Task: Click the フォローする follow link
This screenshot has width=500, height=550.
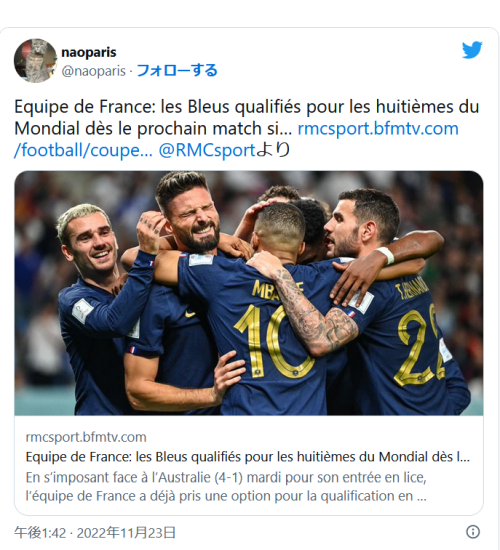Action: (177, 71)
